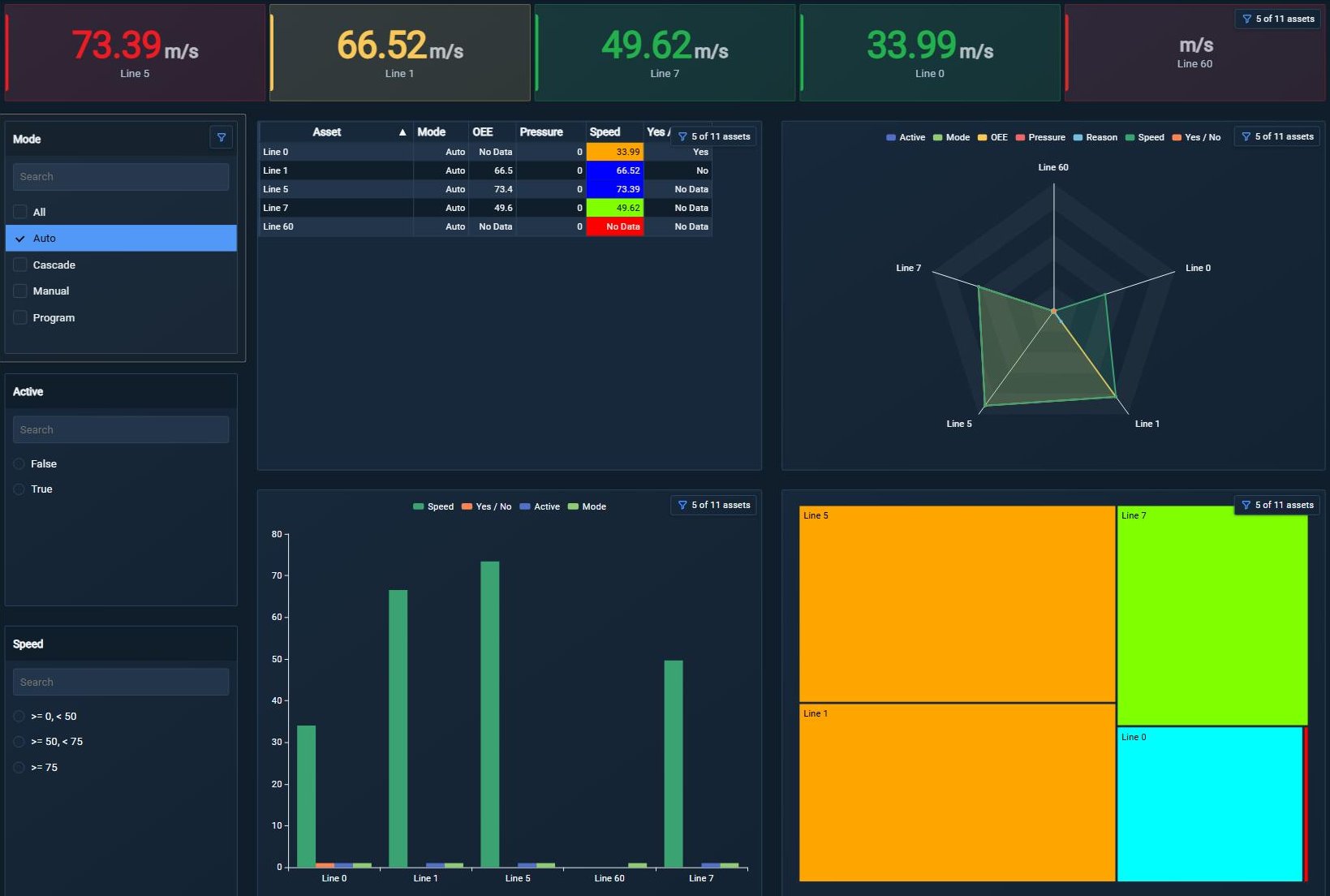Click the Speed panel search field
The image size is (1330, 896).
(121, 682)
